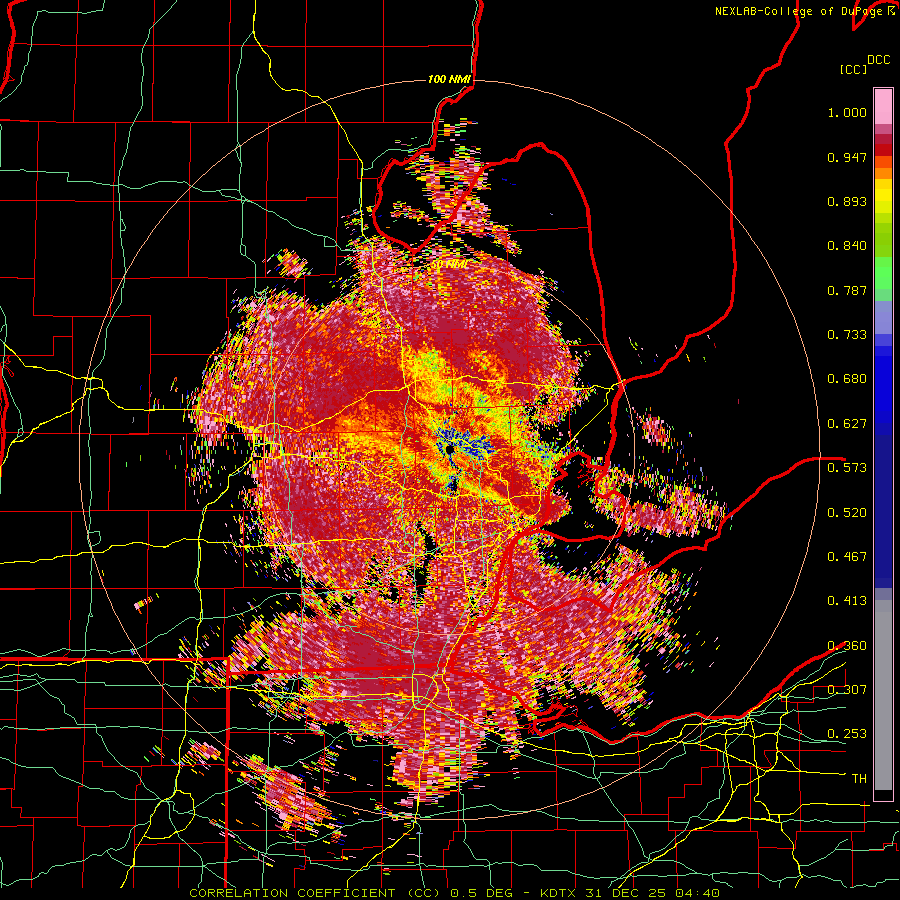
Task: Click the 0.307 legend value
Action: tap(847, 689)
